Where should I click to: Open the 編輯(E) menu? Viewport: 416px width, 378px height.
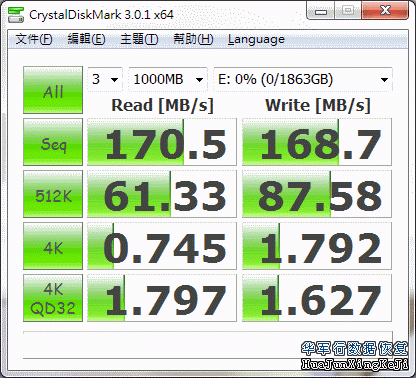point(86,39)
